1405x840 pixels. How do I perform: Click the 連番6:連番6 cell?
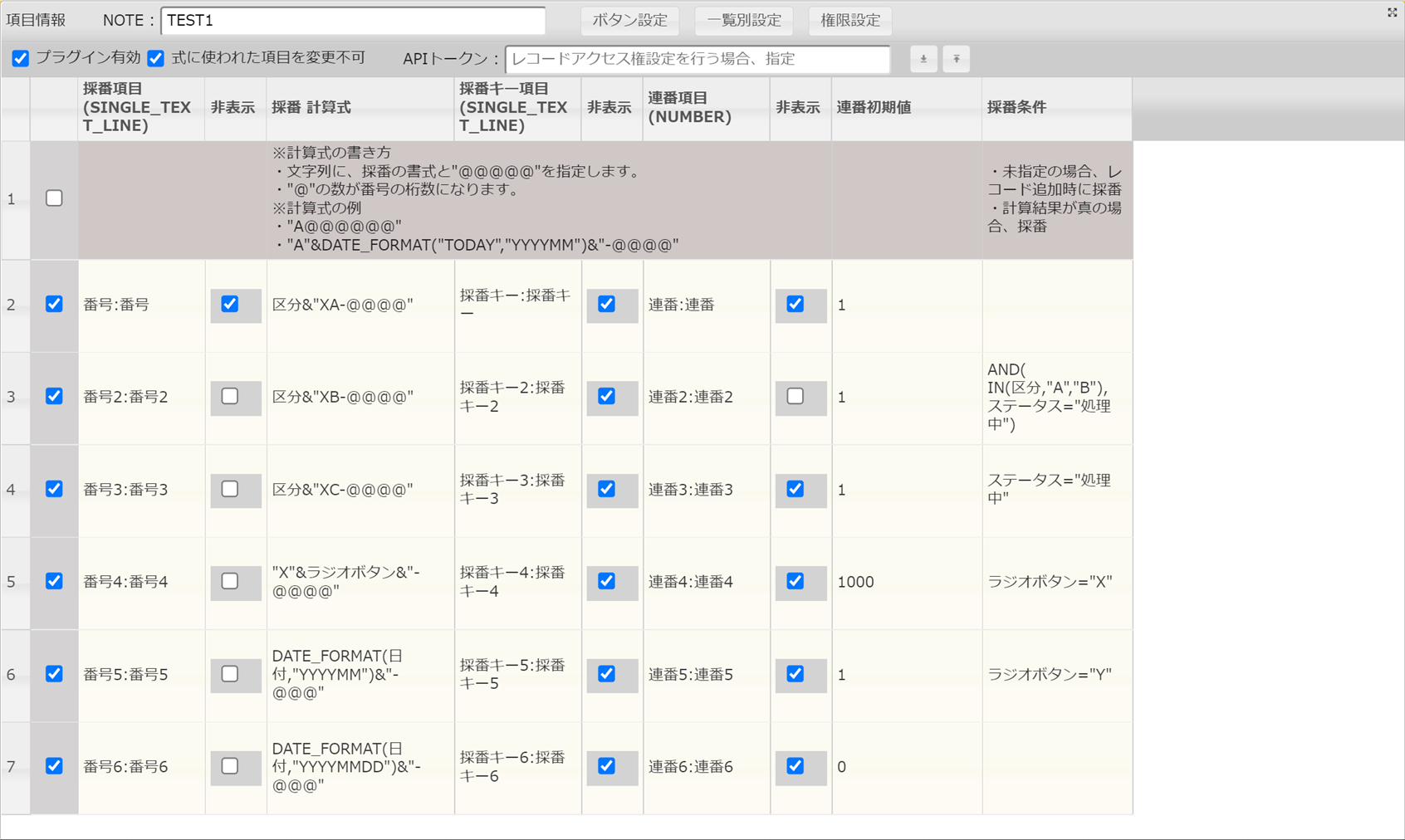point(707,768)
